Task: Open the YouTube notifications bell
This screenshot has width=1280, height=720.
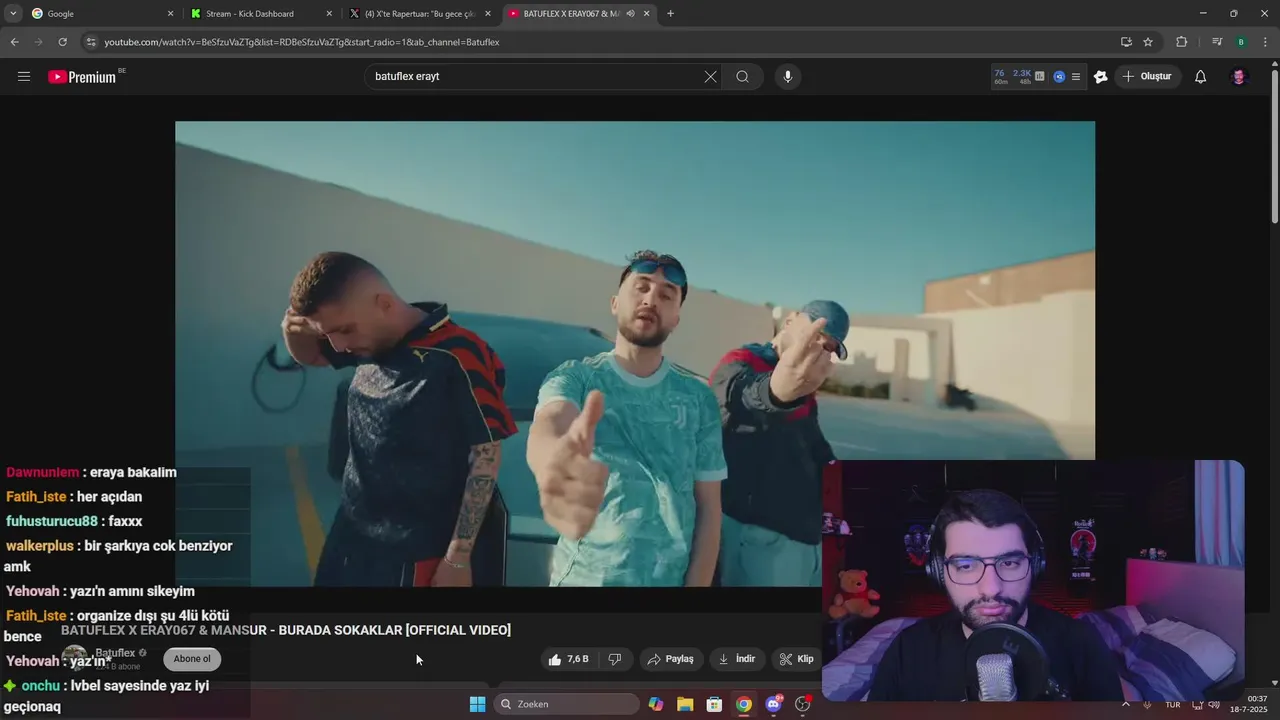Action: (x=1200, y=77)
